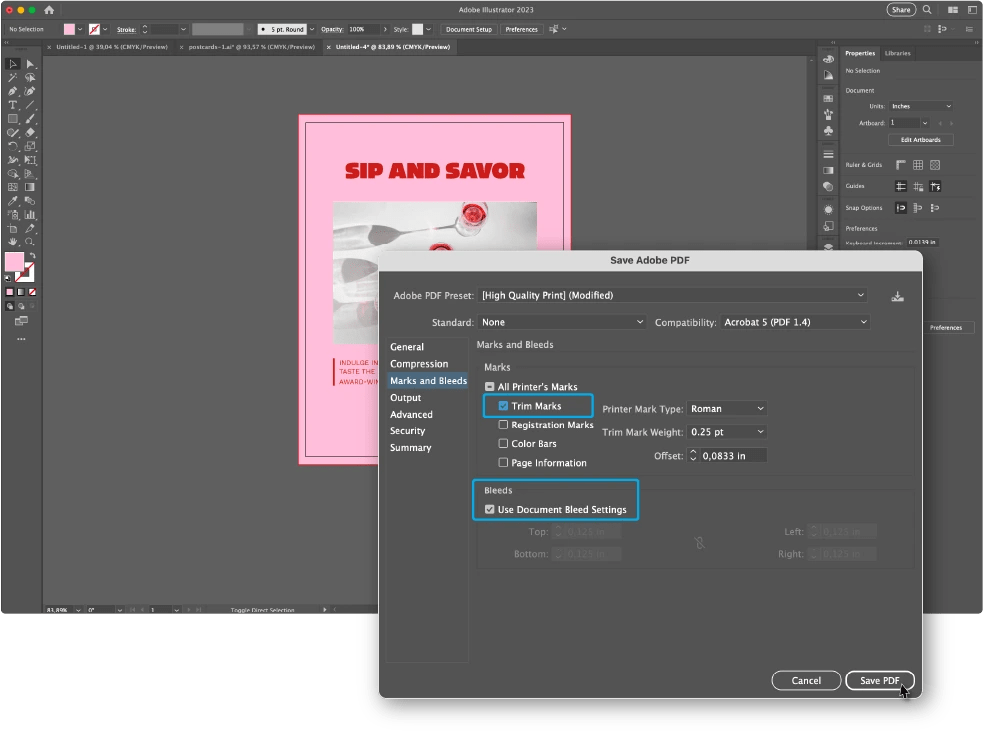Select the Gradient tool
The width and height of the screenshot is (983, 735).
tap(31, 185)
